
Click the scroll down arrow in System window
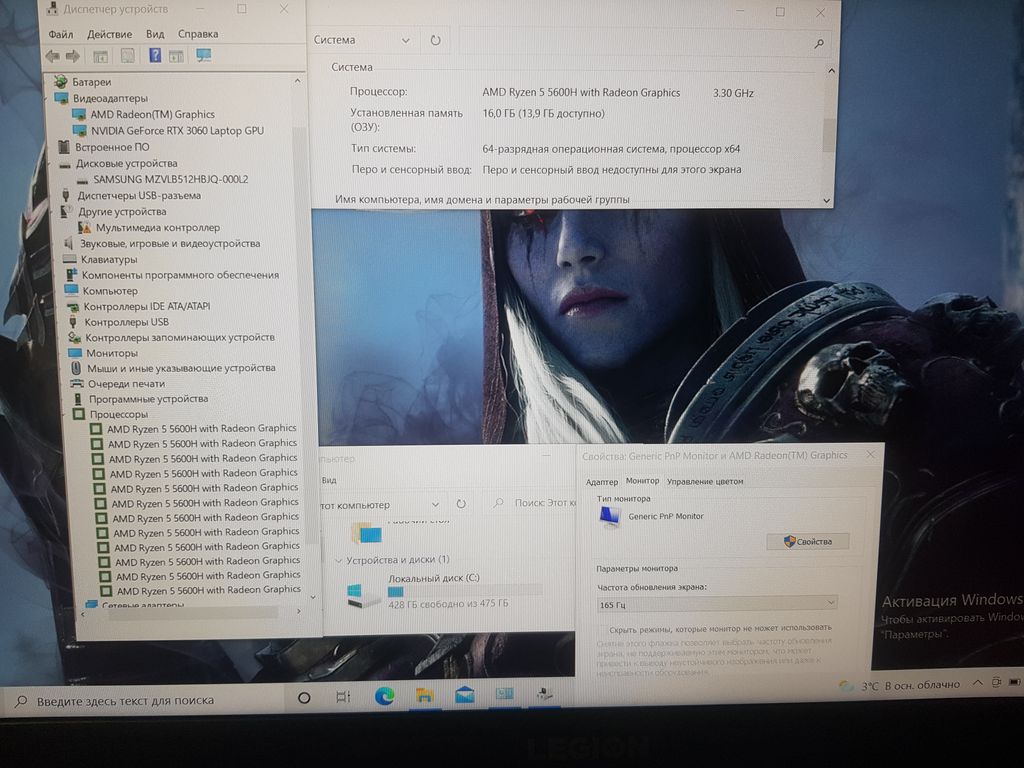coord(827,200)
